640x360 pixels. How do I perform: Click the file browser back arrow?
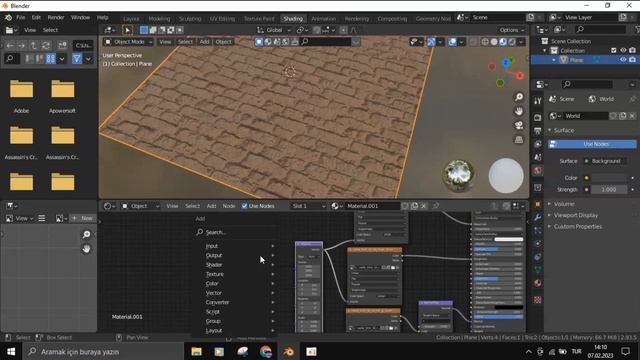coord(10,45)
